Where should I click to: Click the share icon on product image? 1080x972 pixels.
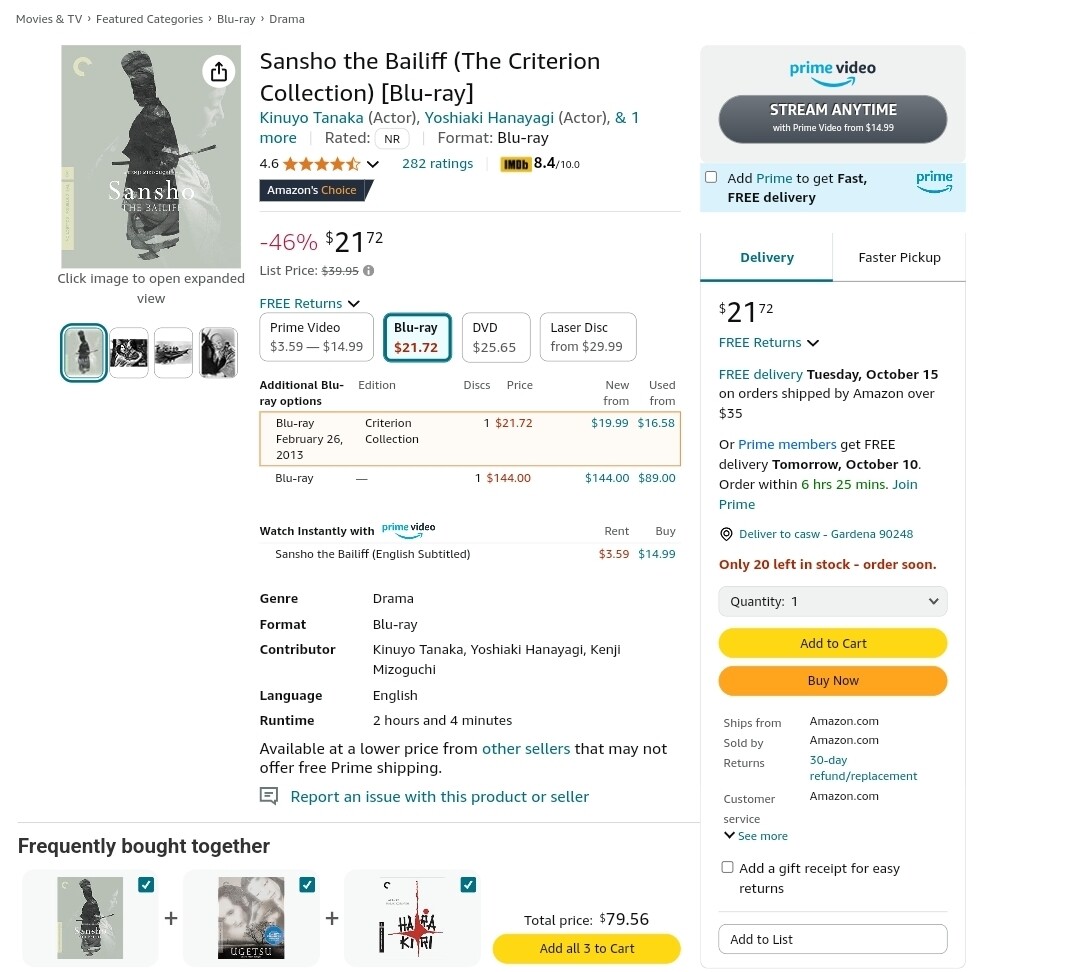point(219,71)
